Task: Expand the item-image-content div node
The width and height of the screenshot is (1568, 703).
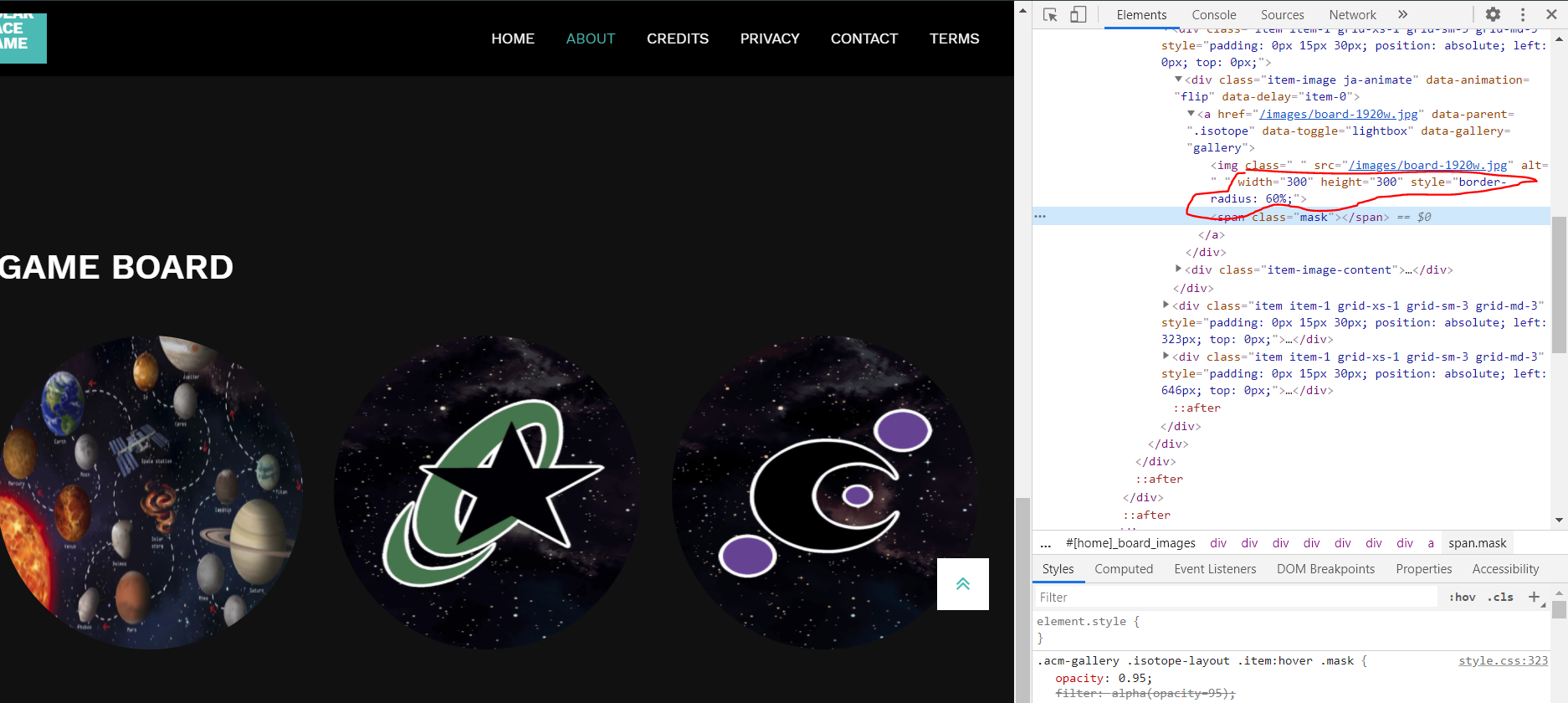Action: tap(1178, 269)
